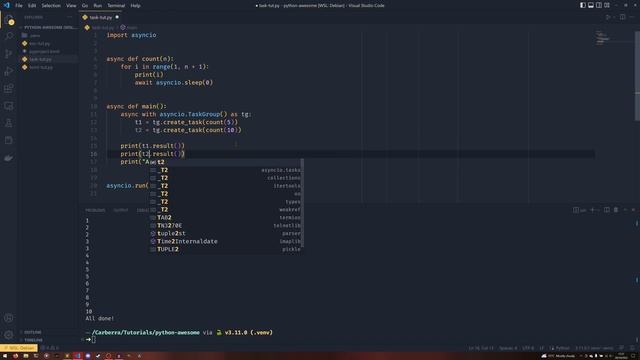
Task: Open the Edit menu
Action: click(x=32, y=6)
